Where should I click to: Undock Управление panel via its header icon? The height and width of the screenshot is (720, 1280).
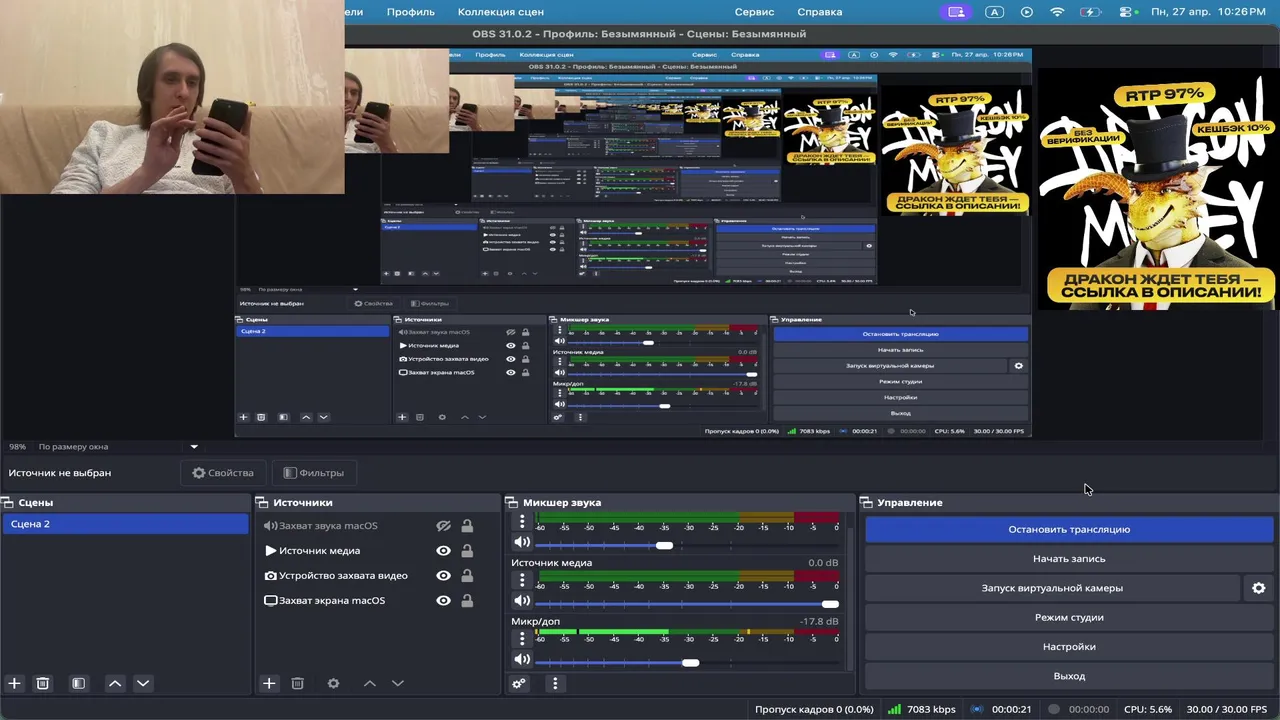pyautogui.click(x=867, y=503)
